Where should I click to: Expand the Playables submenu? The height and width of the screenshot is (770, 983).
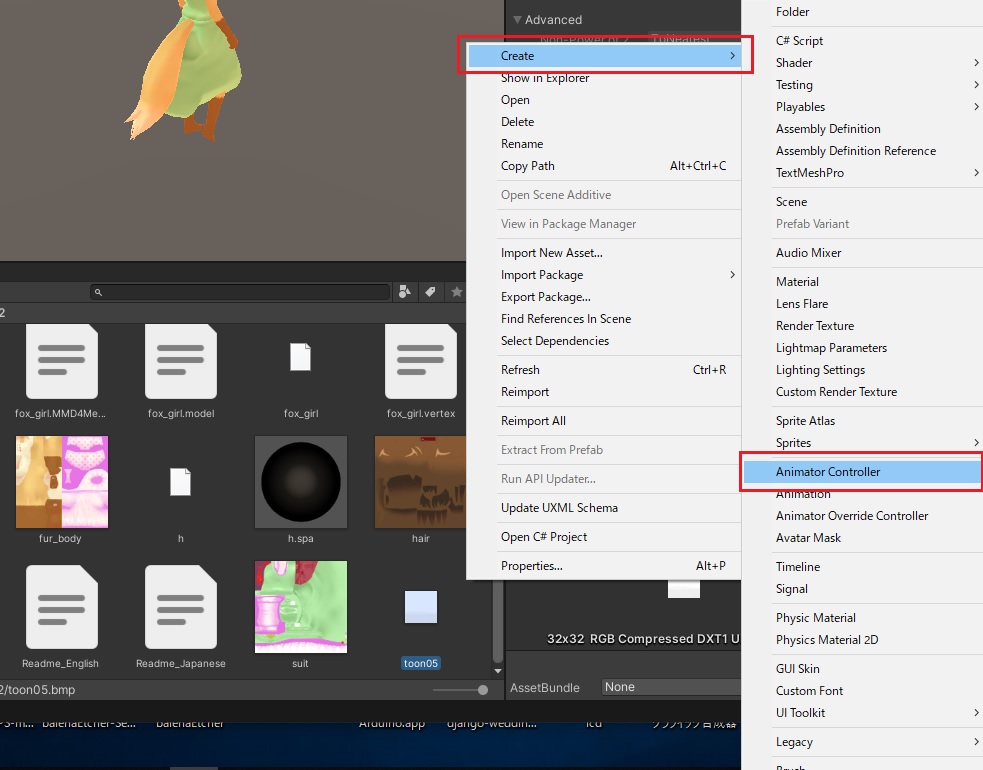pos(862,107)
